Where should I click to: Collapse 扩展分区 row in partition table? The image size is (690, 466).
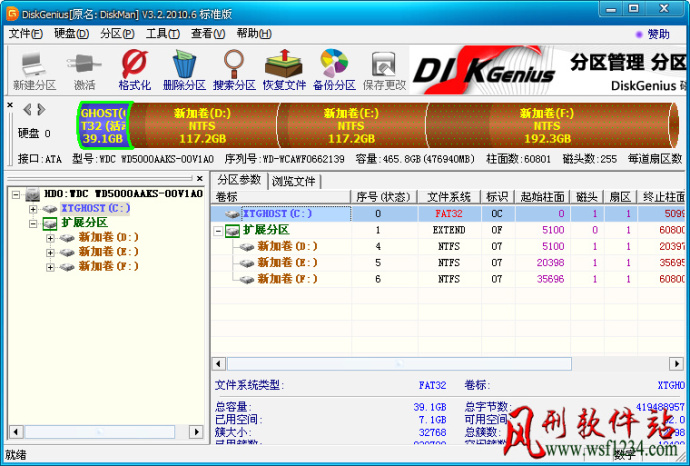[x=218, y=231]
